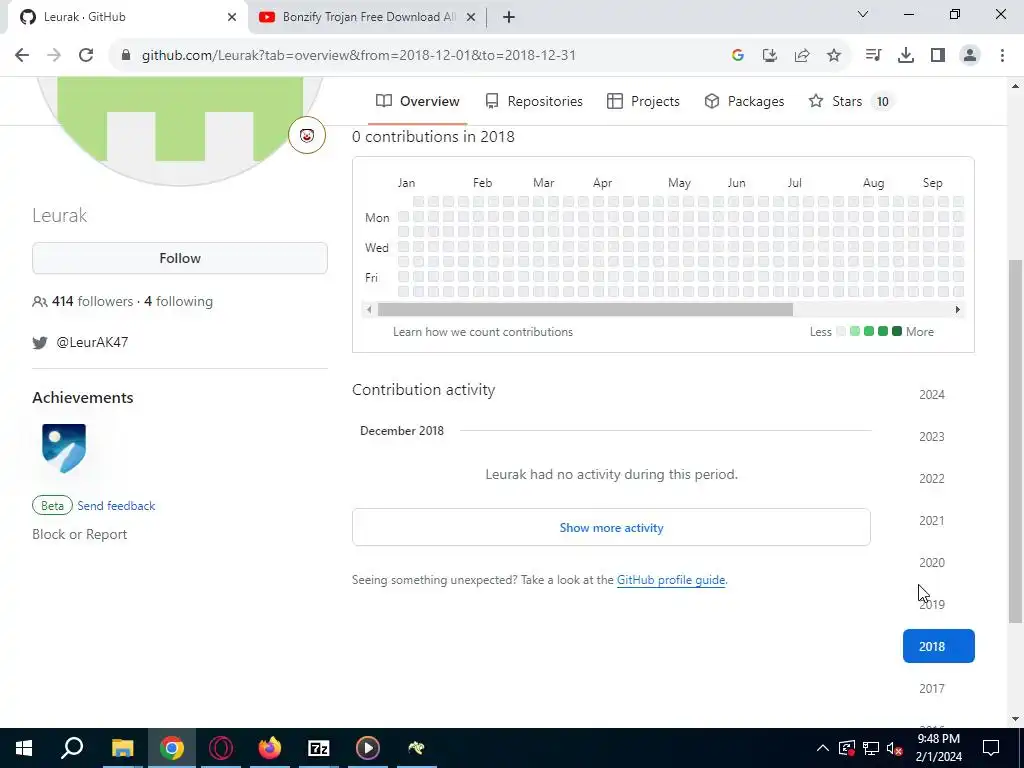Select the highlighted 2018 year button
Screen dimensions: 1024x768
[x=938, y=646]
